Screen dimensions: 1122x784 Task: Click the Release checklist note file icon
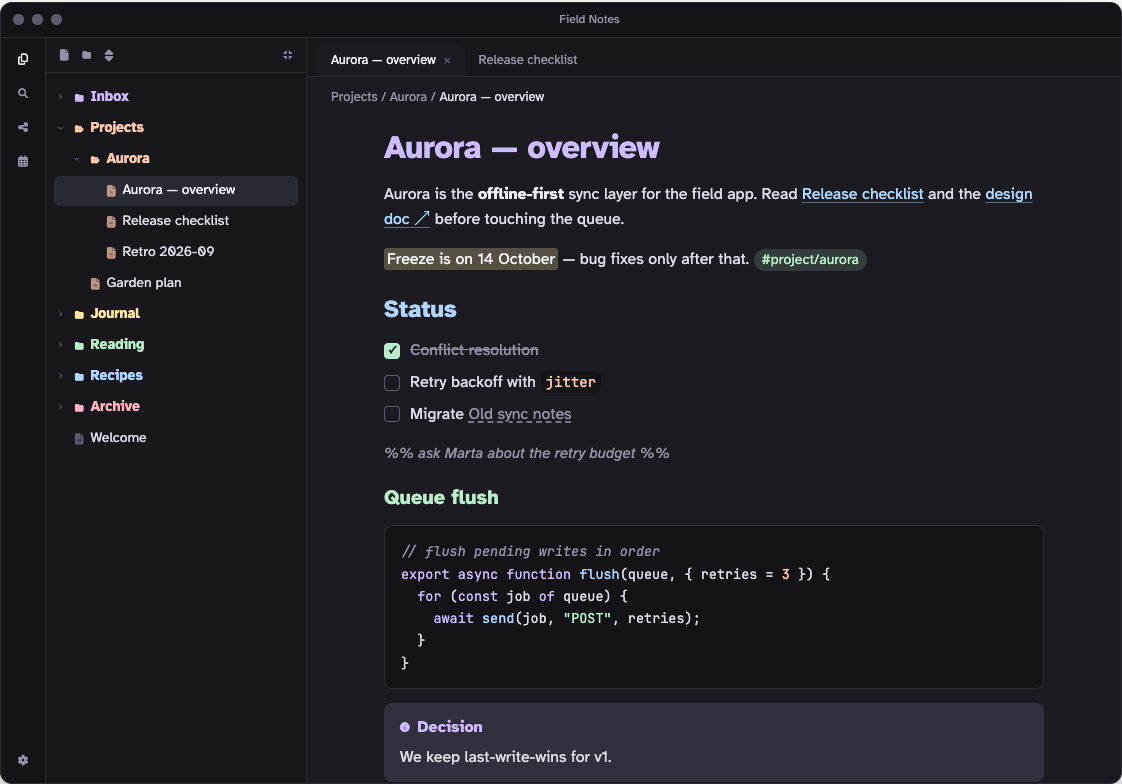coord(111,222)
